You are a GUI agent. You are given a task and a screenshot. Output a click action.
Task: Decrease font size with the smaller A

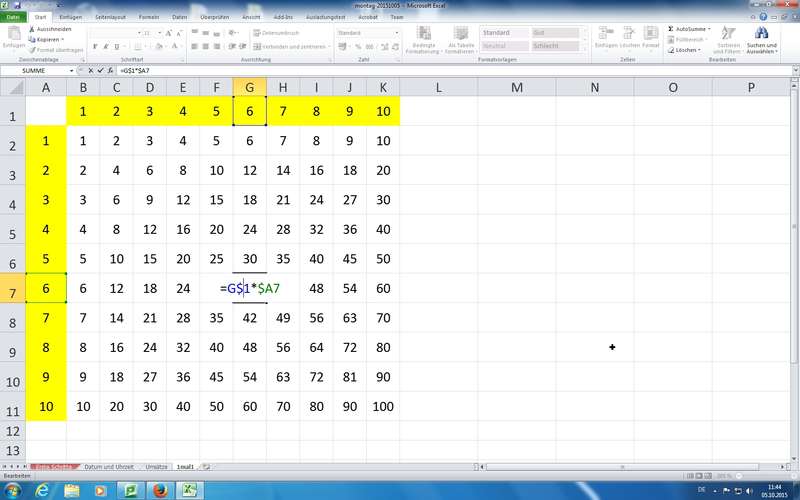coord(179,33)
